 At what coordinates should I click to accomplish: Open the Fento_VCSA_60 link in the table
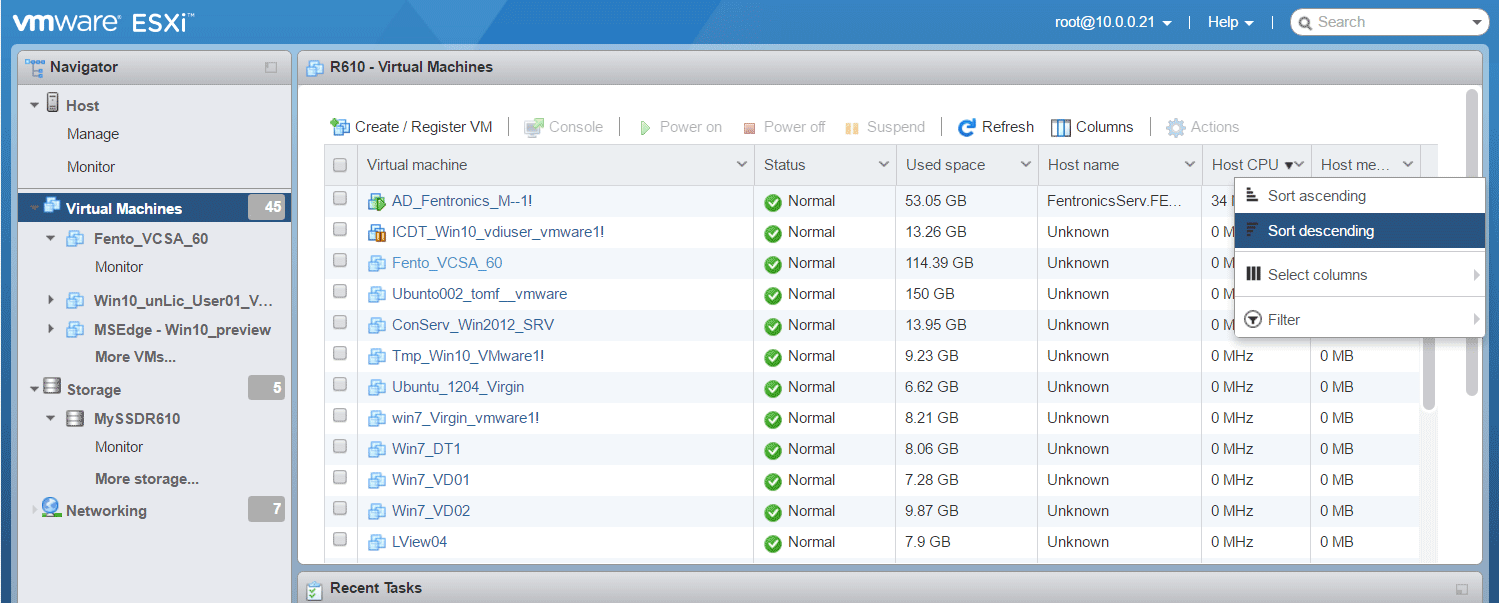coord(447,263)
